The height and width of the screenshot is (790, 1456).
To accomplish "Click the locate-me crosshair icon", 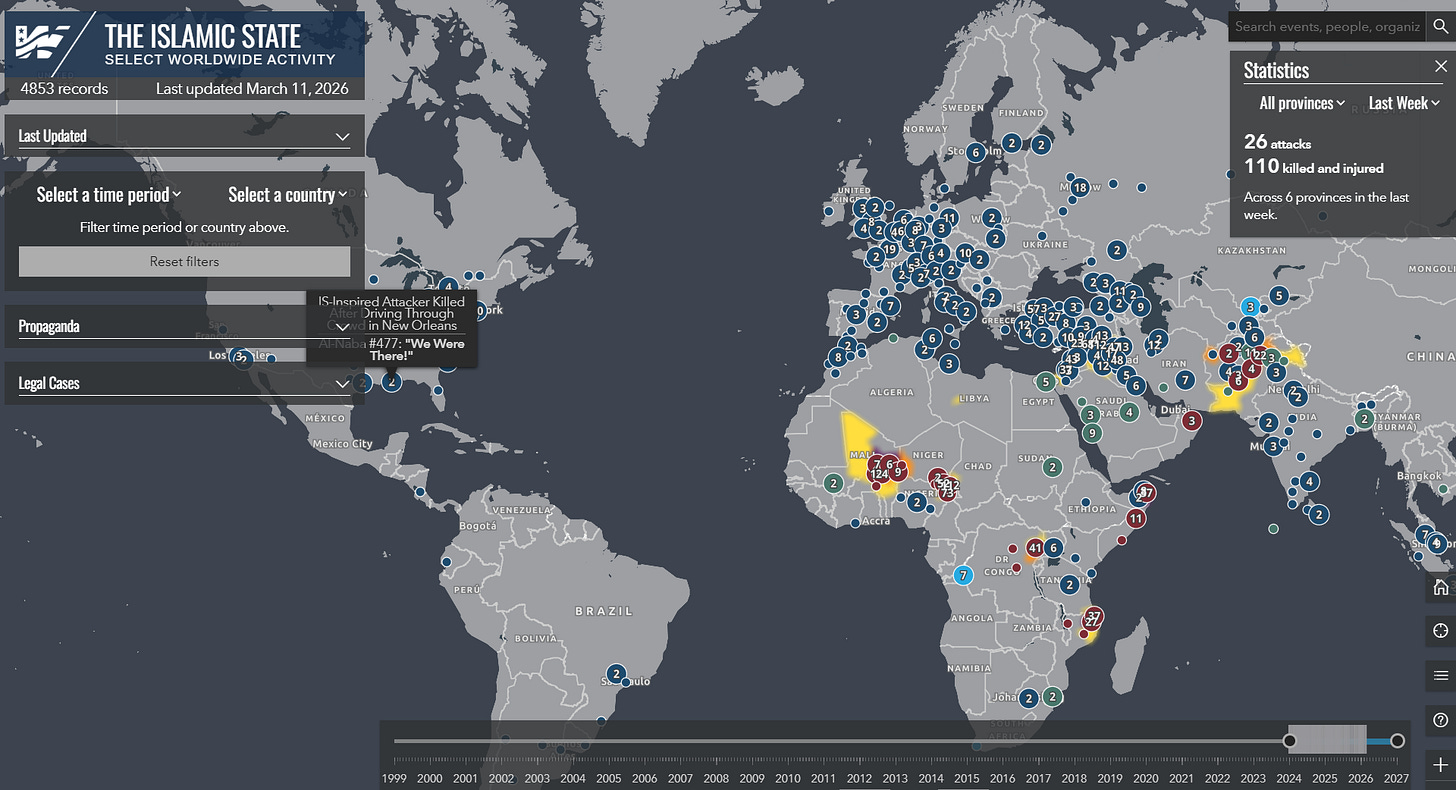I will 1440,631.
